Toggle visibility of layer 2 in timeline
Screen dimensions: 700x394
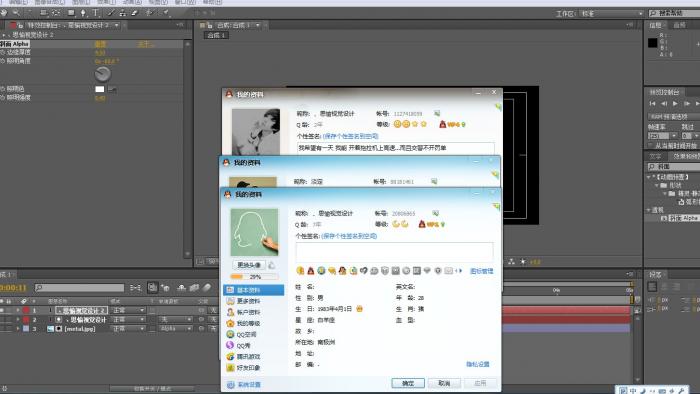(2, 319)
